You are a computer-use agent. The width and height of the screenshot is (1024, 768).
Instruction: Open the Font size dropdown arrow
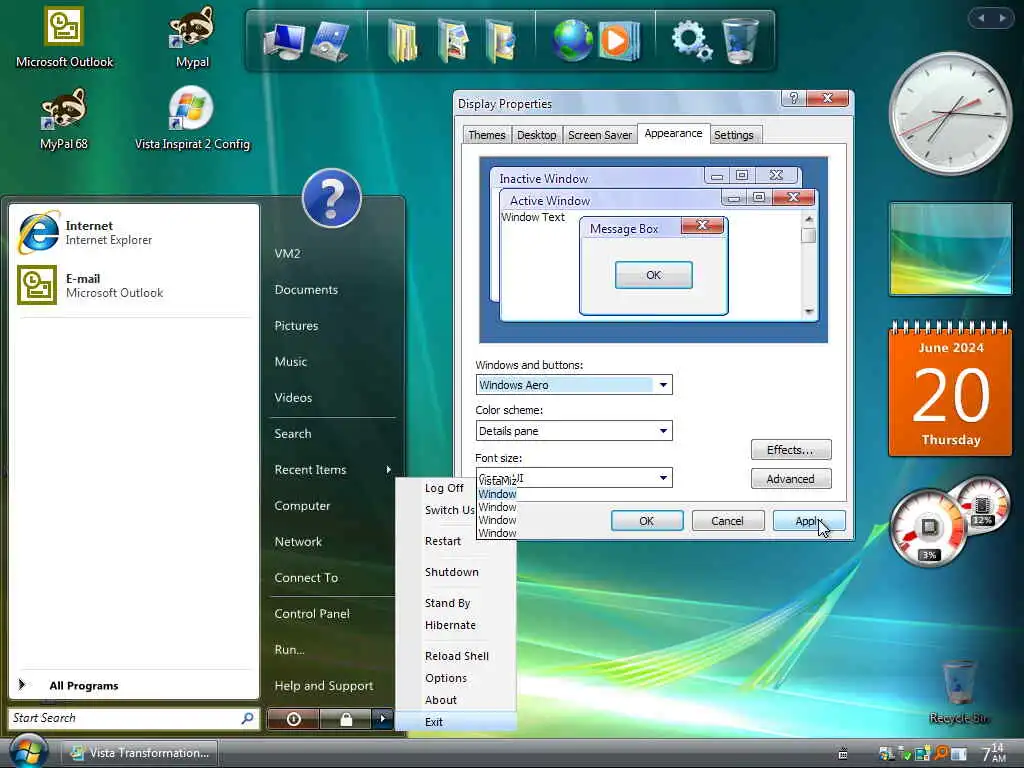point(663,478)
